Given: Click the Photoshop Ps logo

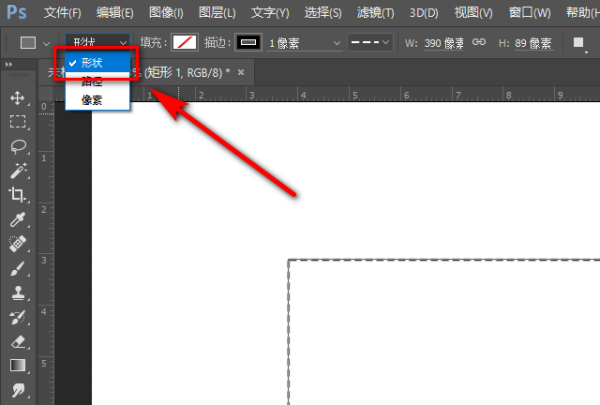Looking at the screenshot, I should coord(16,12).
